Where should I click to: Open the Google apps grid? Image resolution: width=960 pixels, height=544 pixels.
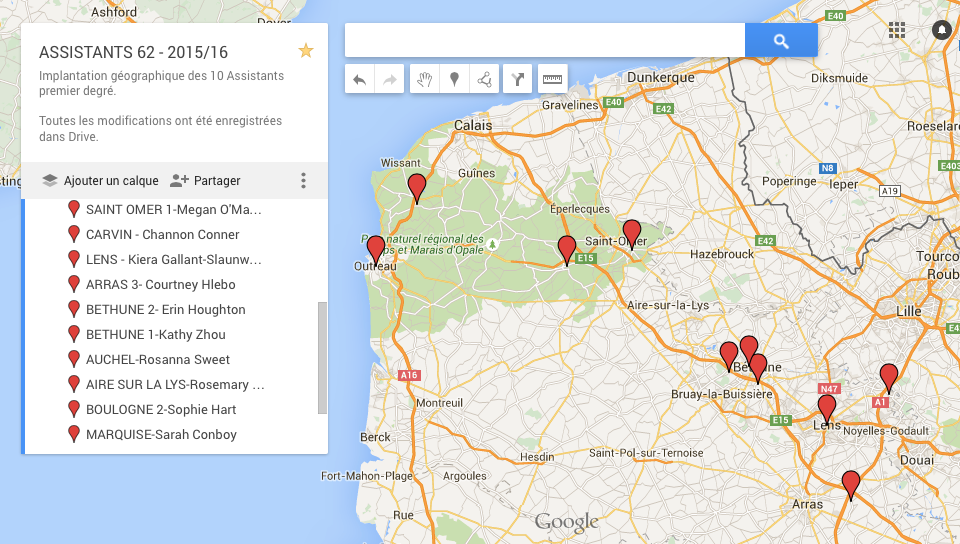[897, 30]
